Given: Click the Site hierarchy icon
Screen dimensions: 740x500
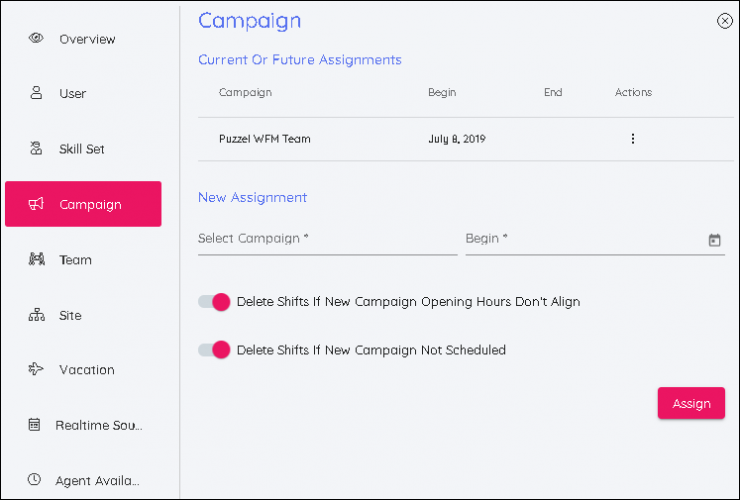Looking at the screenshot, I should pos(36,315).
